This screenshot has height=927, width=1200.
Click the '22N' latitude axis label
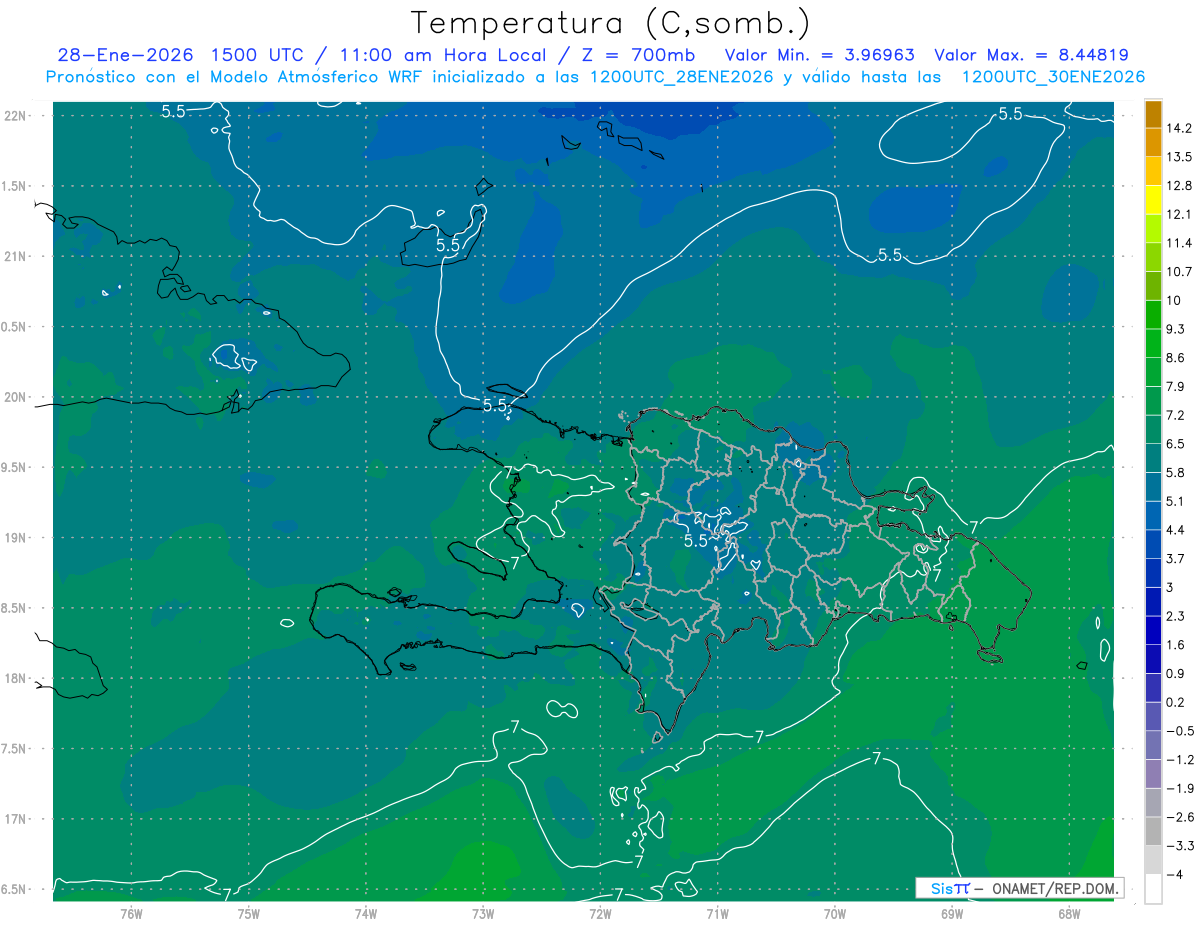tap(16, 116)
